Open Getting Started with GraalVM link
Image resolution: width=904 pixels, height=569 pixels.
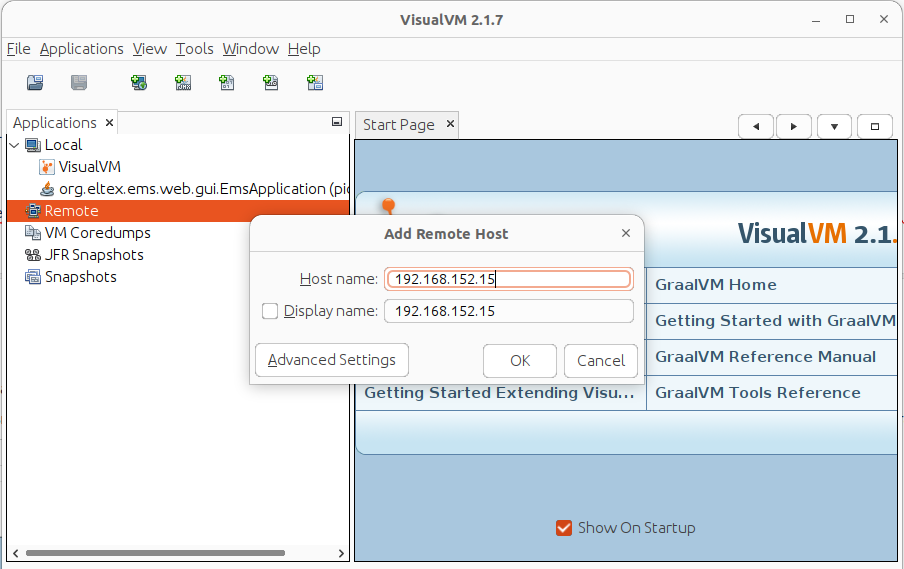pos(775,321)
